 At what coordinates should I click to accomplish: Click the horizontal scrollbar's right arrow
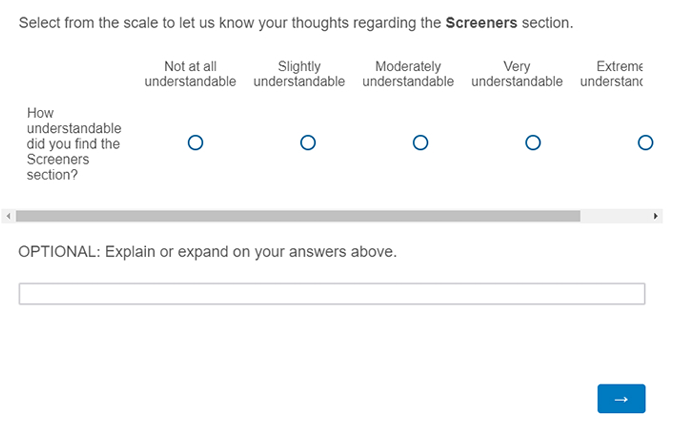[x=656, y=216]
